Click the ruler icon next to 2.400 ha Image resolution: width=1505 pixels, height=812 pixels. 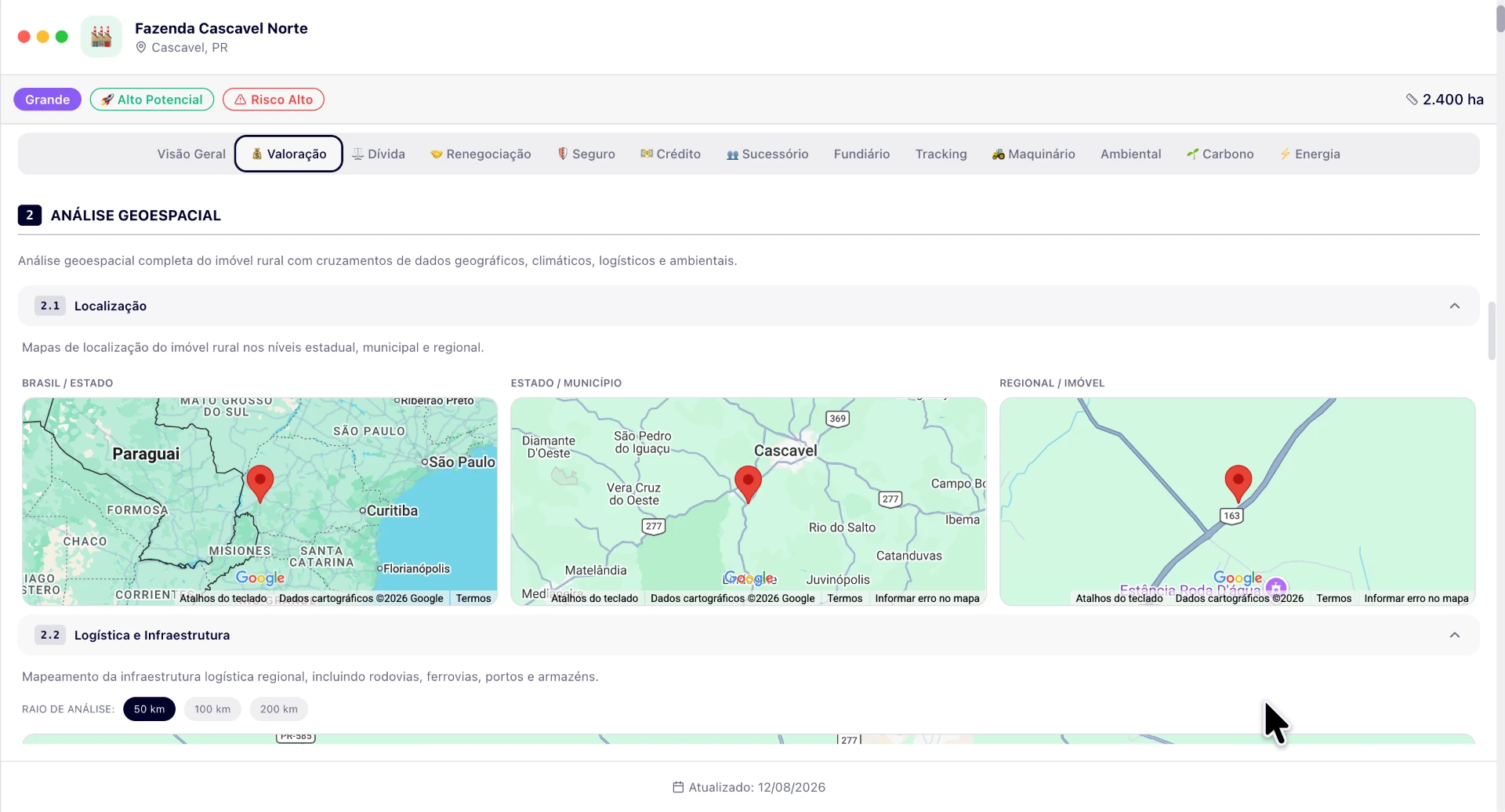click(x=1412, y=100)
